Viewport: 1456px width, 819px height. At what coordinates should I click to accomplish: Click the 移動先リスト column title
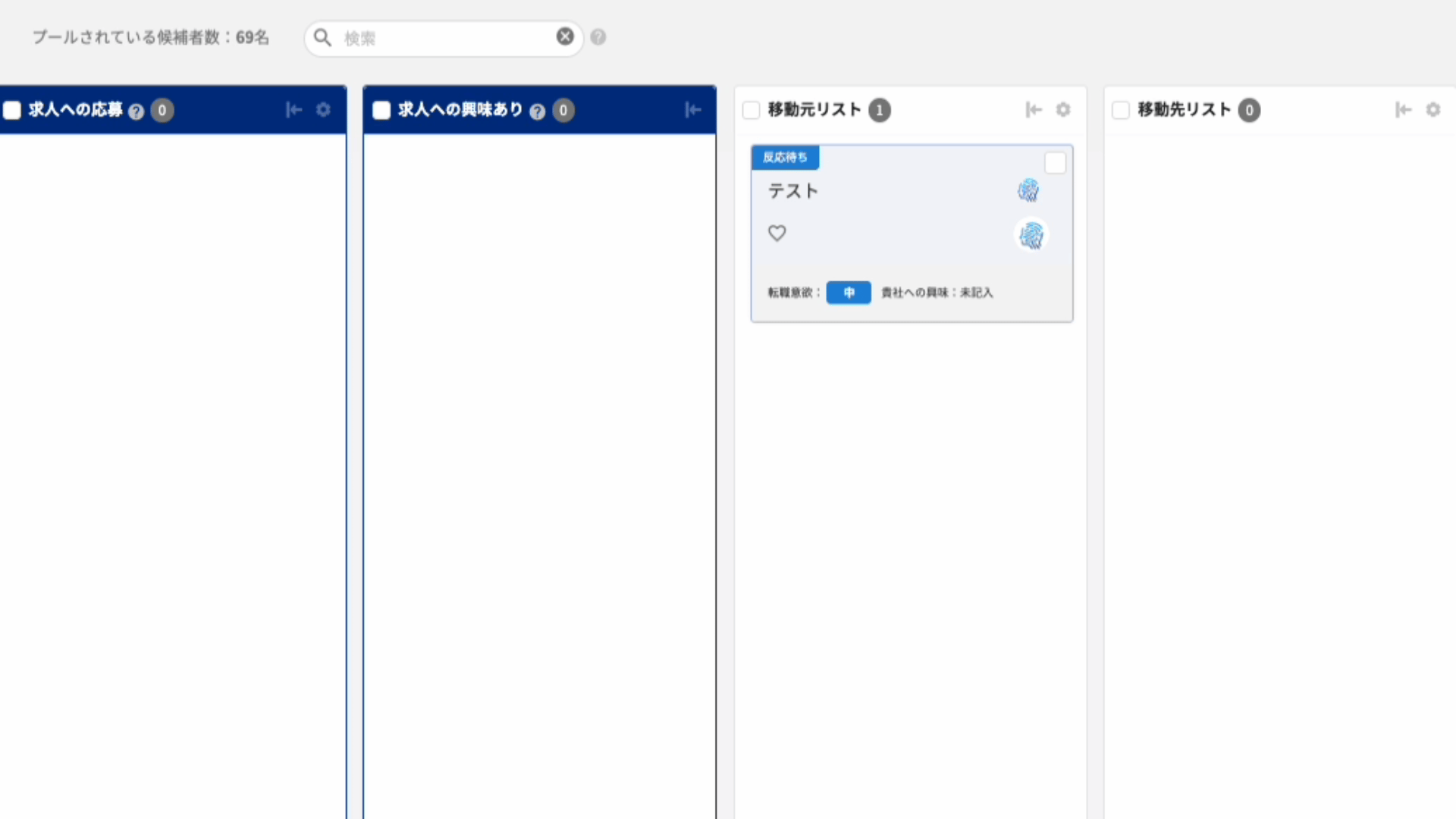[1185, 110]
